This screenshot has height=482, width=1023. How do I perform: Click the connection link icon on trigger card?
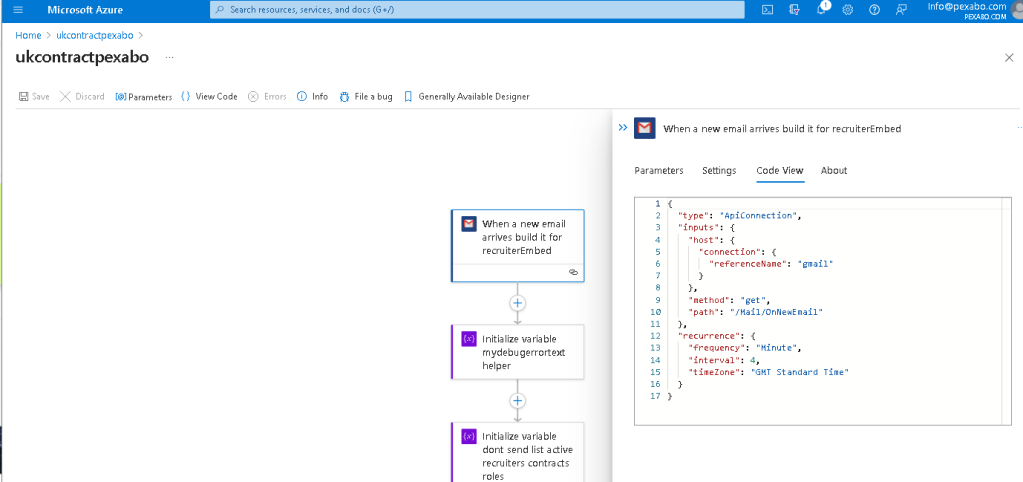pos(573,272)
